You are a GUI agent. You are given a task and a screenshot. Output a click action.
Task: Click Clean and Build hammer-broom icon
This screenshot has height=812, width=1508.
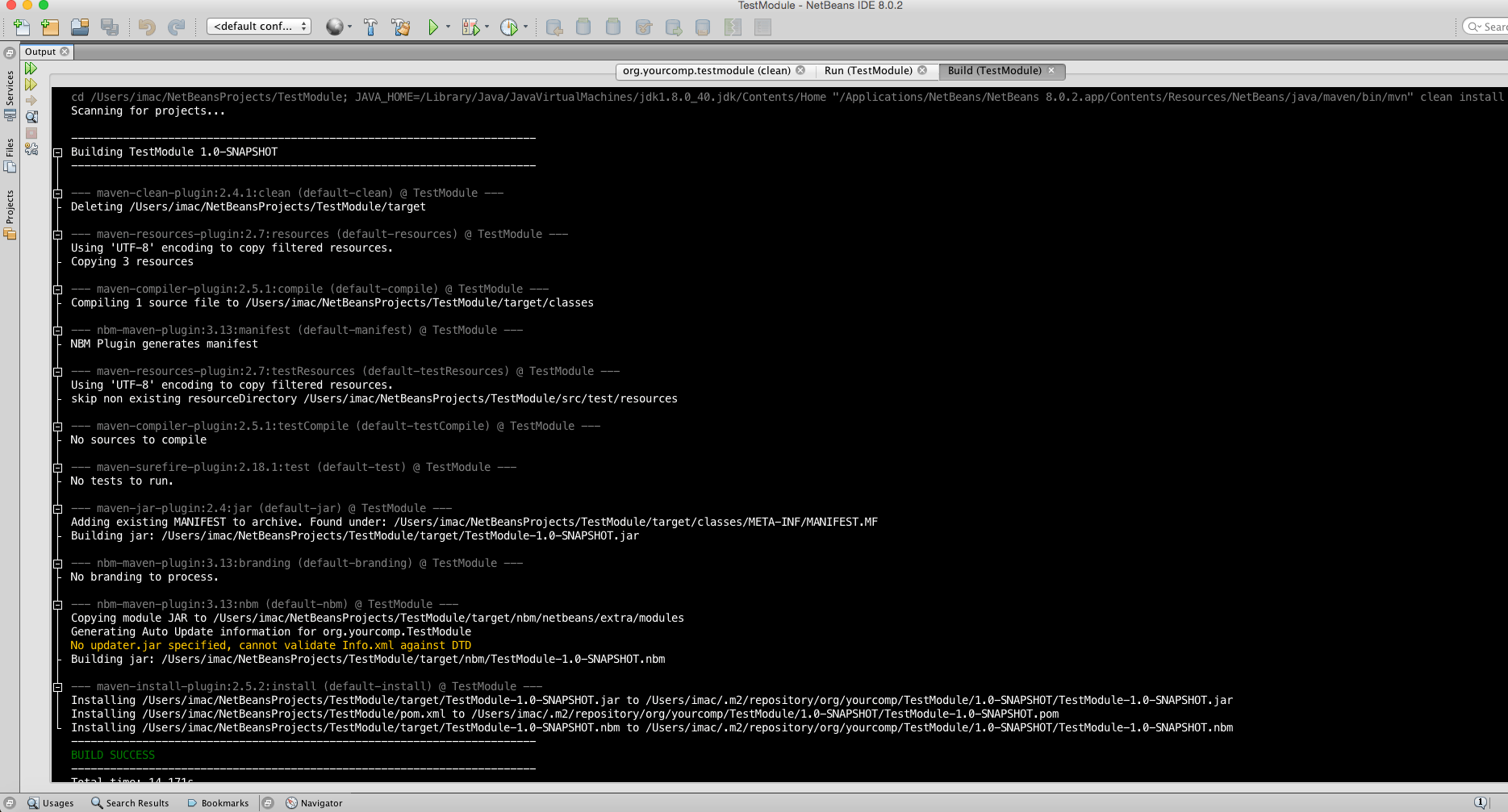[401, 27]
